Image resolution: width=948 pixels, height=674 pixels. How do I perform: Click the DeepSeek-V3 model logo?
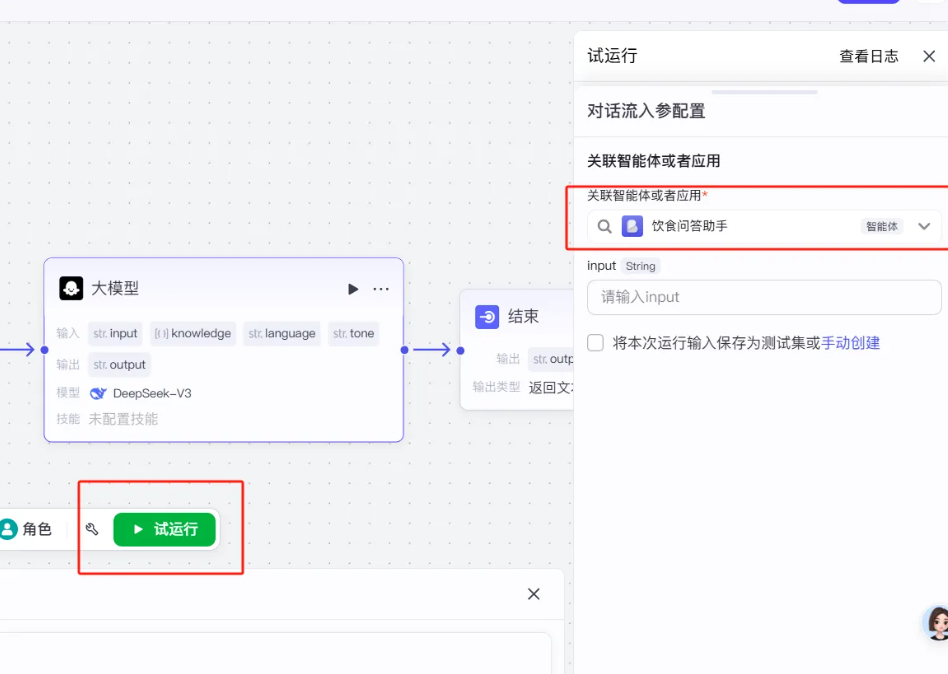coord(98,393)
